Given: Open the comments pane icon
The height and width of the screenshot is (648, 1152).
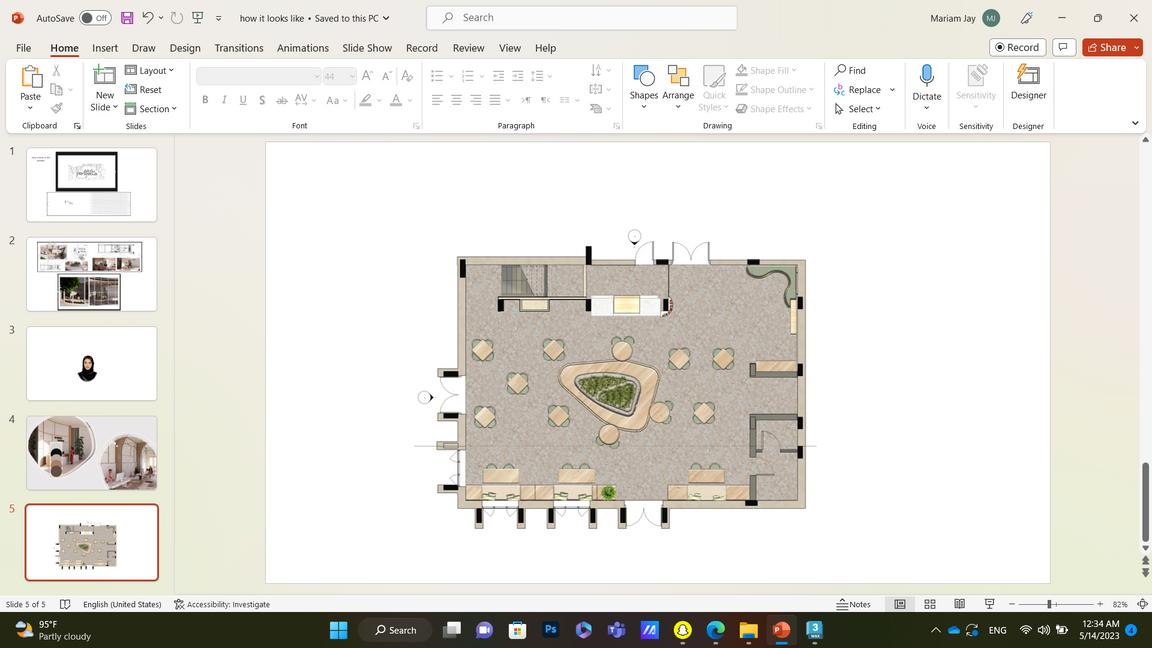Looking at the screenshot, I should 1063,47.
